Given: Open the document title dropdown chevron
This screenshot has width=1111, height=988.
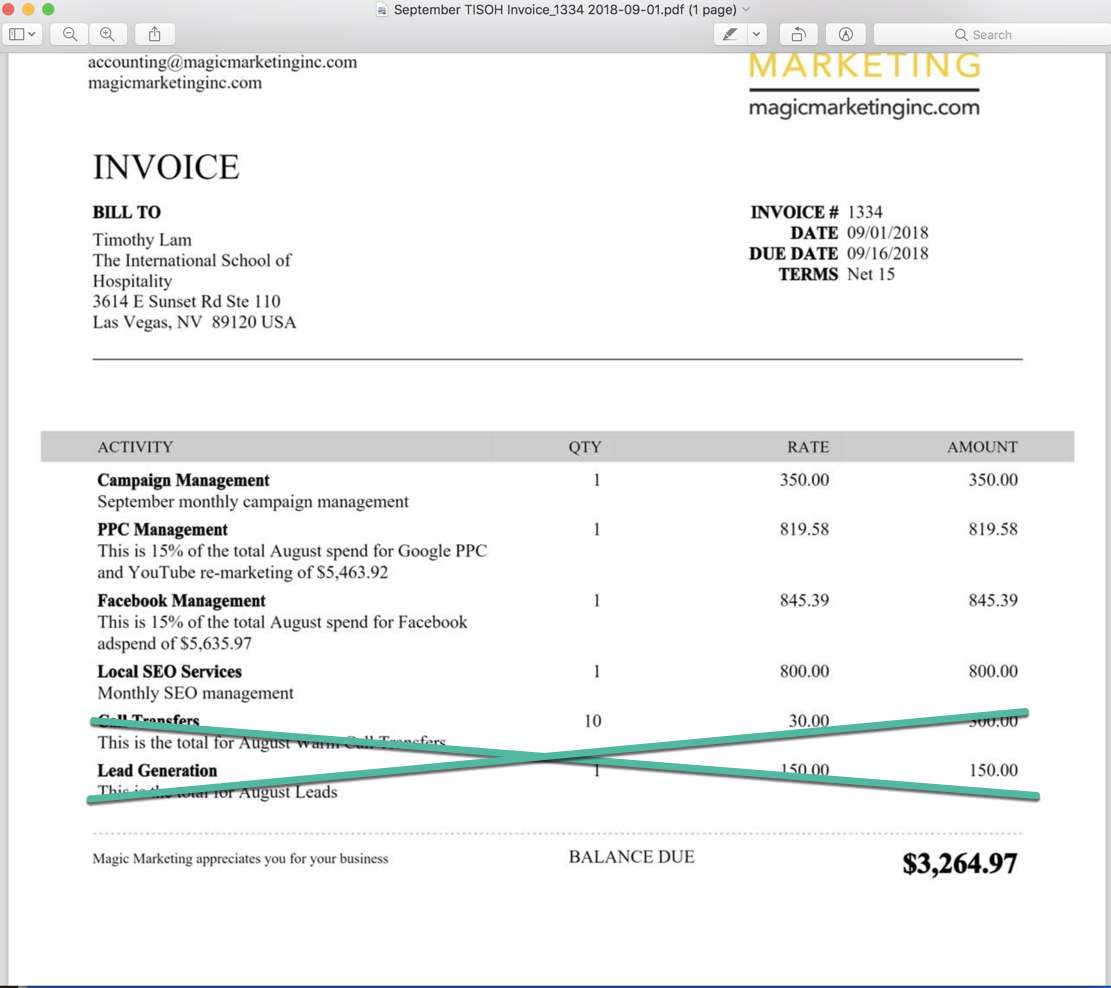Looking at the screenshot, I should 745,10.
